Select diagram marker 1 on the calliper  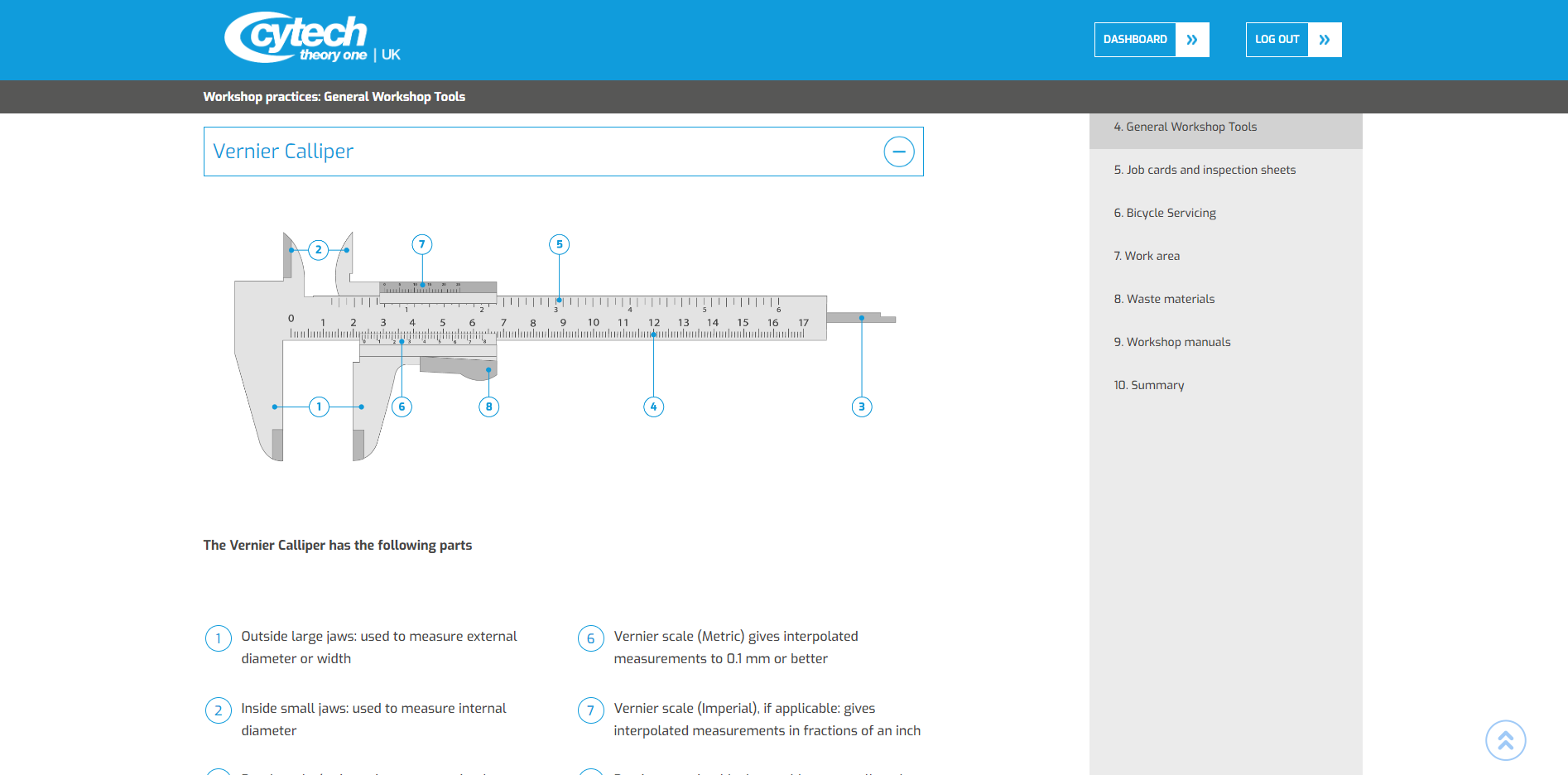pyautogui.click(x=319, y=407)
